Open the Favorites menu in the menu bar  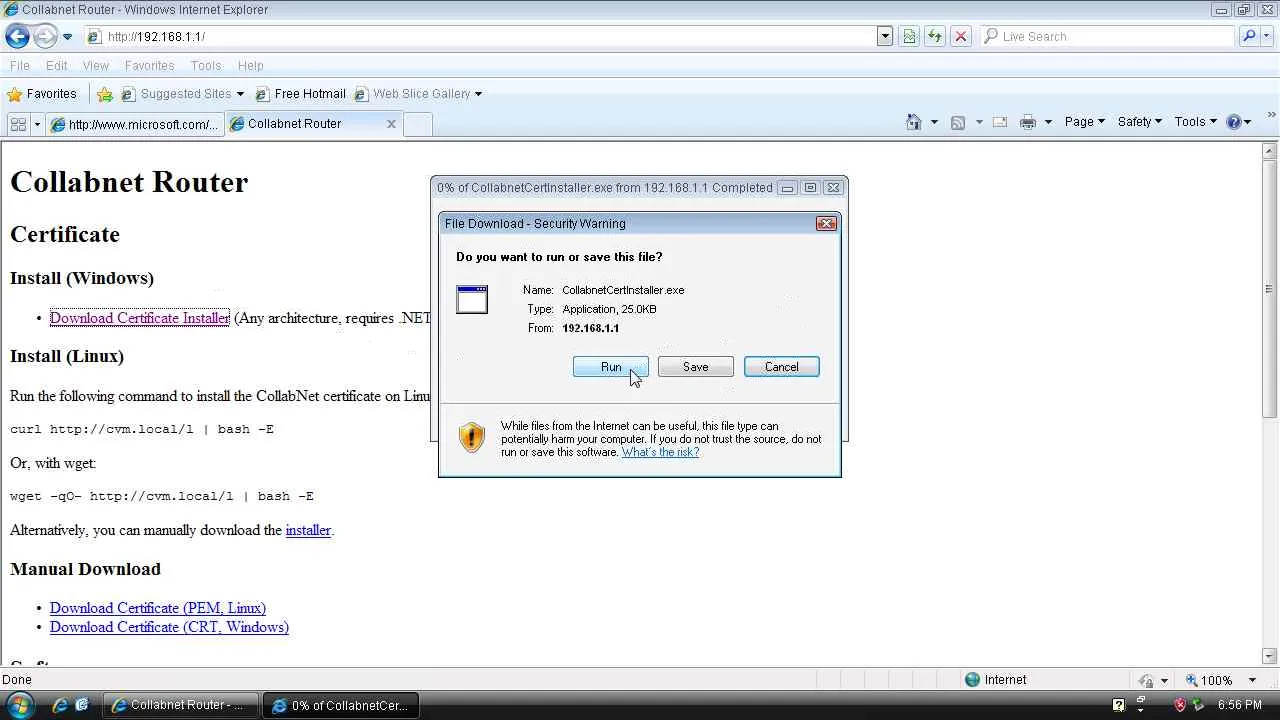pos(150,66)
